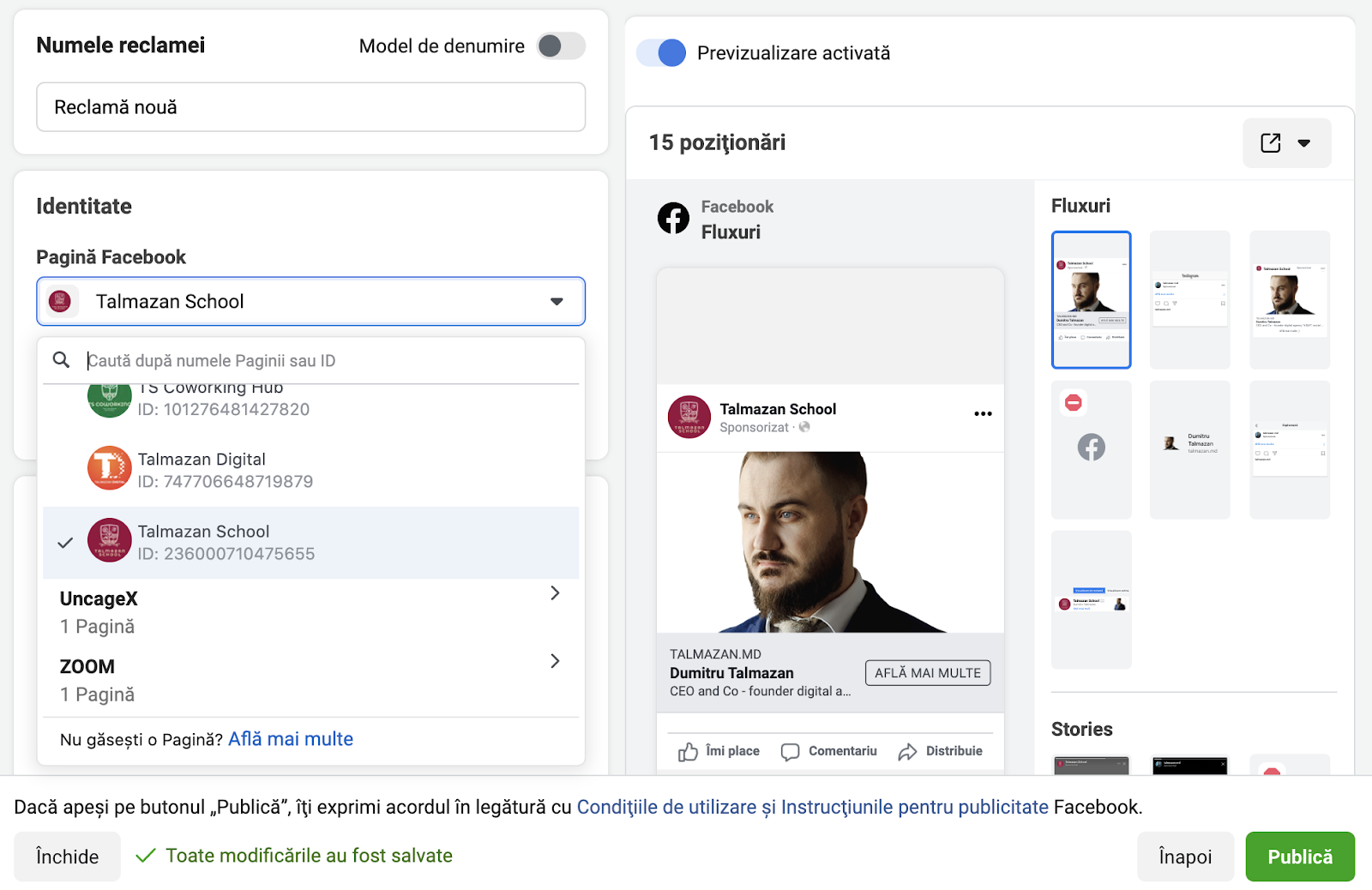Expand the ZOOM business group

554,661
